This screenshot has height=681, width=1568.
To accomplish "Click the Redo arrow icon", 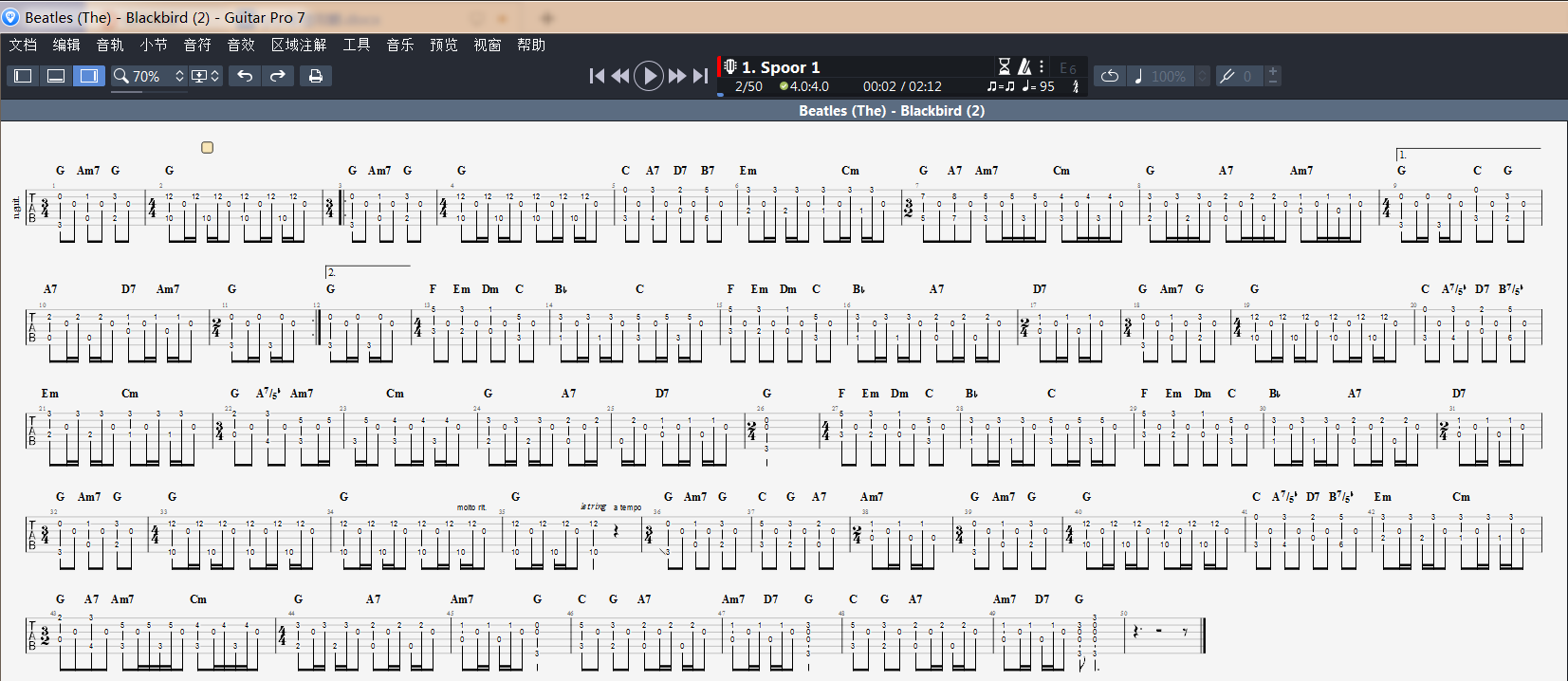I will coord(278,76).
